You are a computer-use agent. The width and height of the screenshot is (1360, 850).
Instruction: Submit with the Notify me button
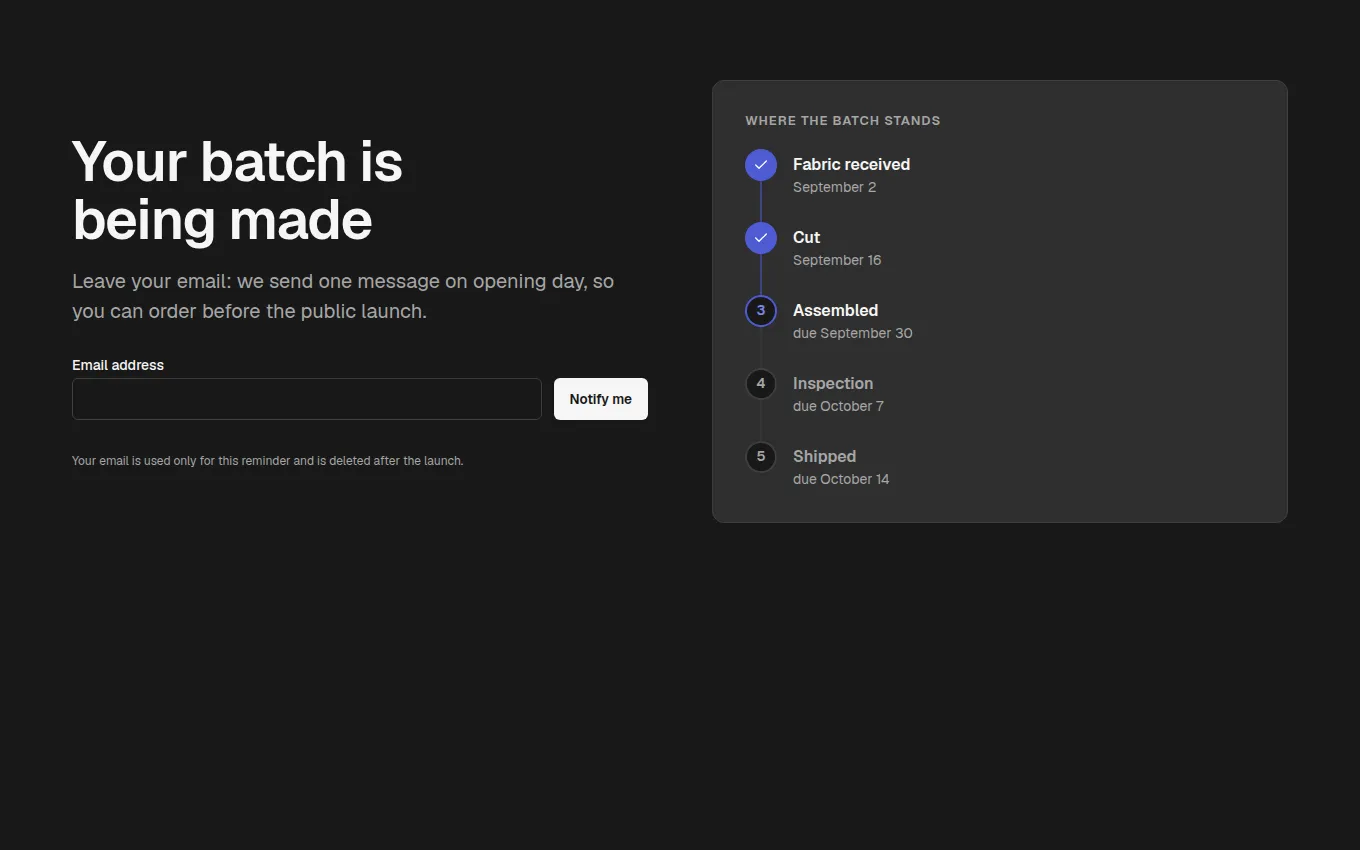point(601,399)
